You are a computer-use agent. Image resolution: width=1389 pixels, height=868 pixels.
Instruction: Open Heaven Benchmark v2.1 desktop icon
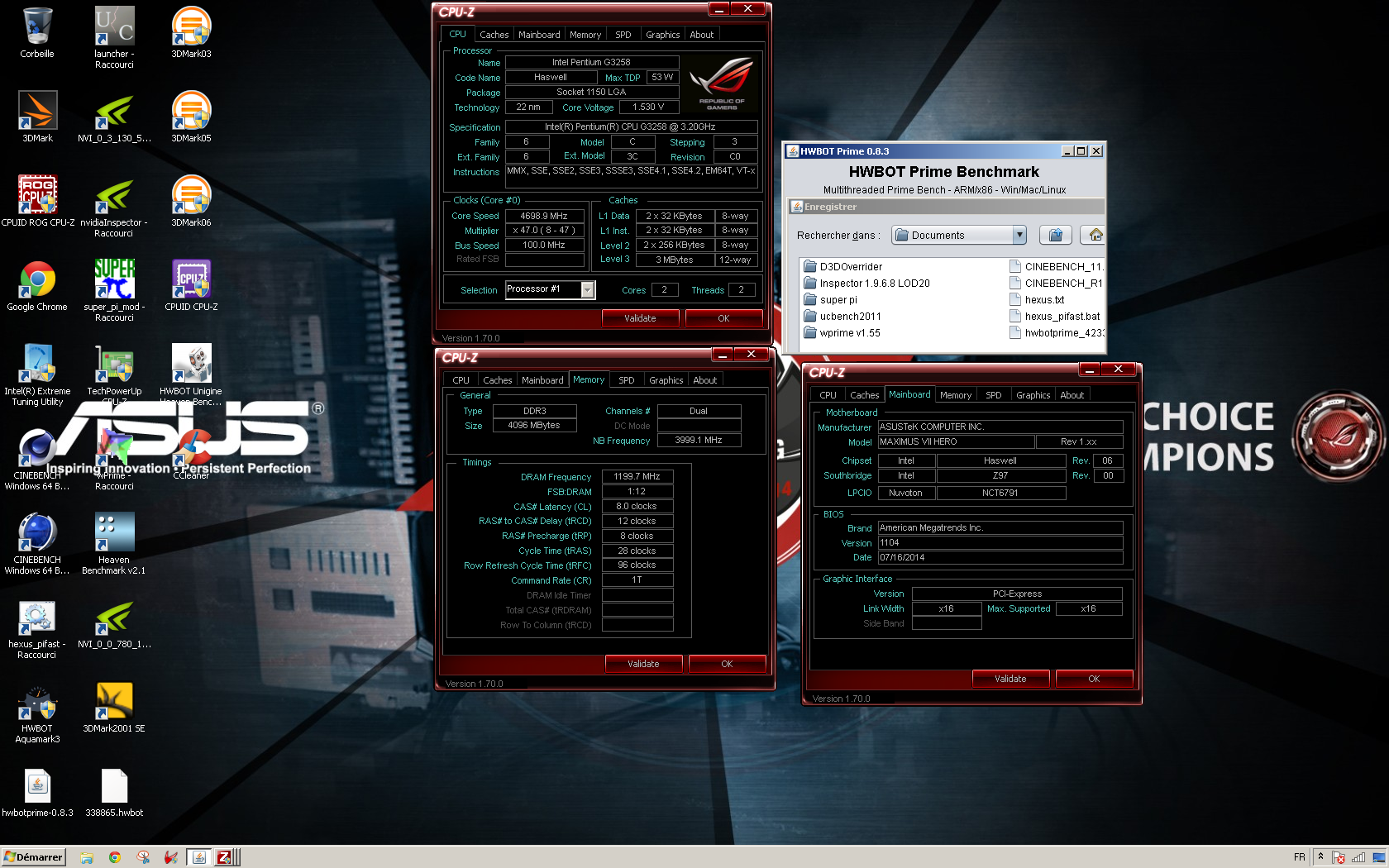coord(114,544)
